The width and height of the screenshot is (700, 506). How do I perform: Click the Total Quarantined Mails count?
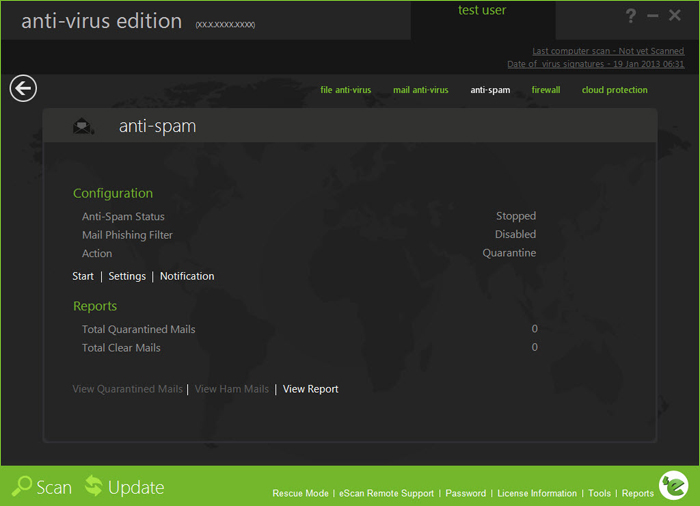tap(534, 329)
